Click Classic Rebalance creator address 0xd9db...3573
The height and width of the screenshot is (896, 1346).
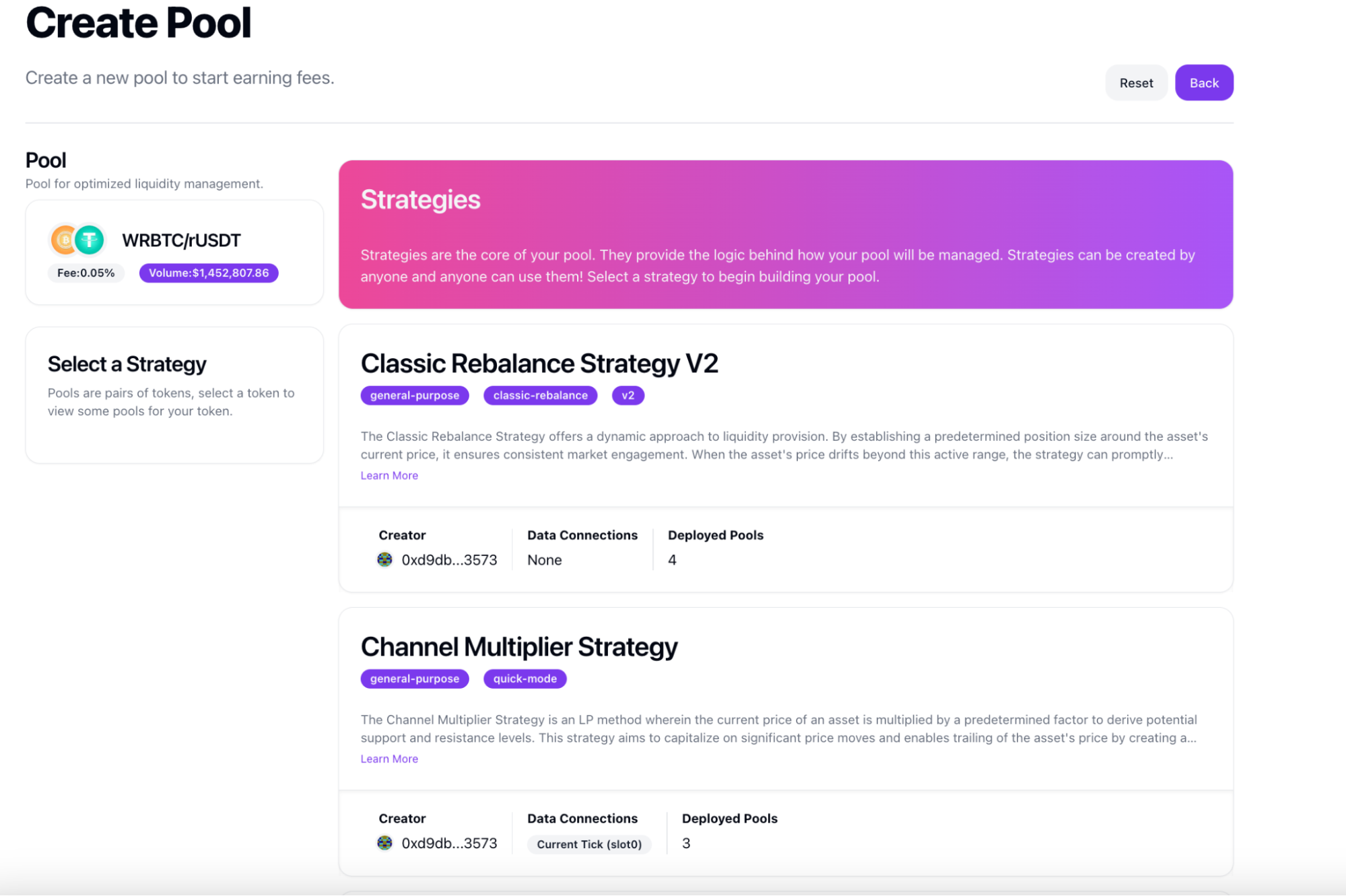[449, 560]
